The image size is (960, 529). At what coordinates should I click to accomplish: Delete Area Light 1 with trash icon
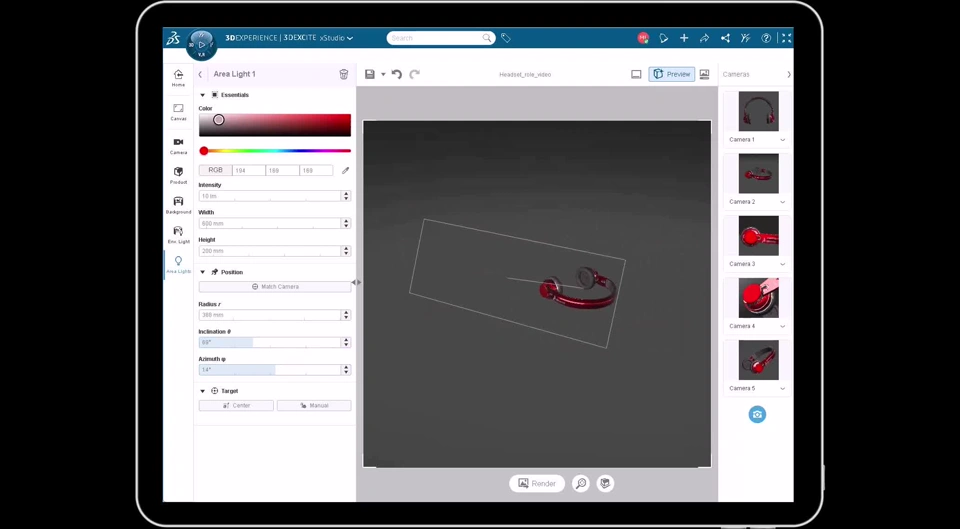[x=343, y=74]
